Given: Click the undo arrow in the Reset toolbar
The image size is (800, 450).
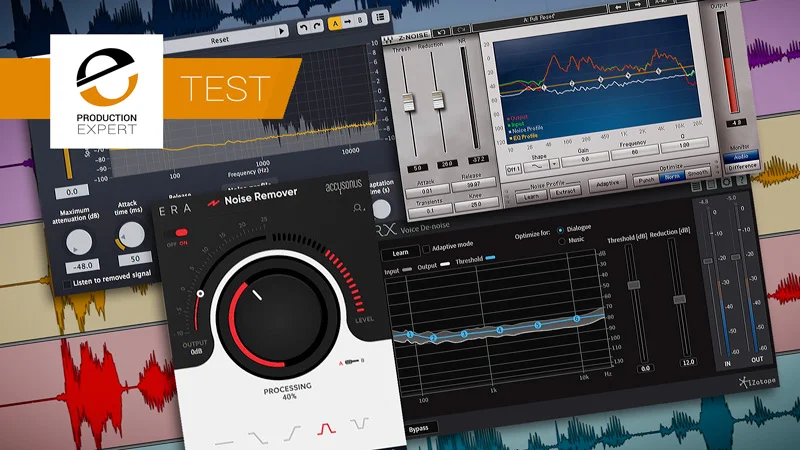Looking at the screenshot, I should pyautogui.click(x=304, y=28).
